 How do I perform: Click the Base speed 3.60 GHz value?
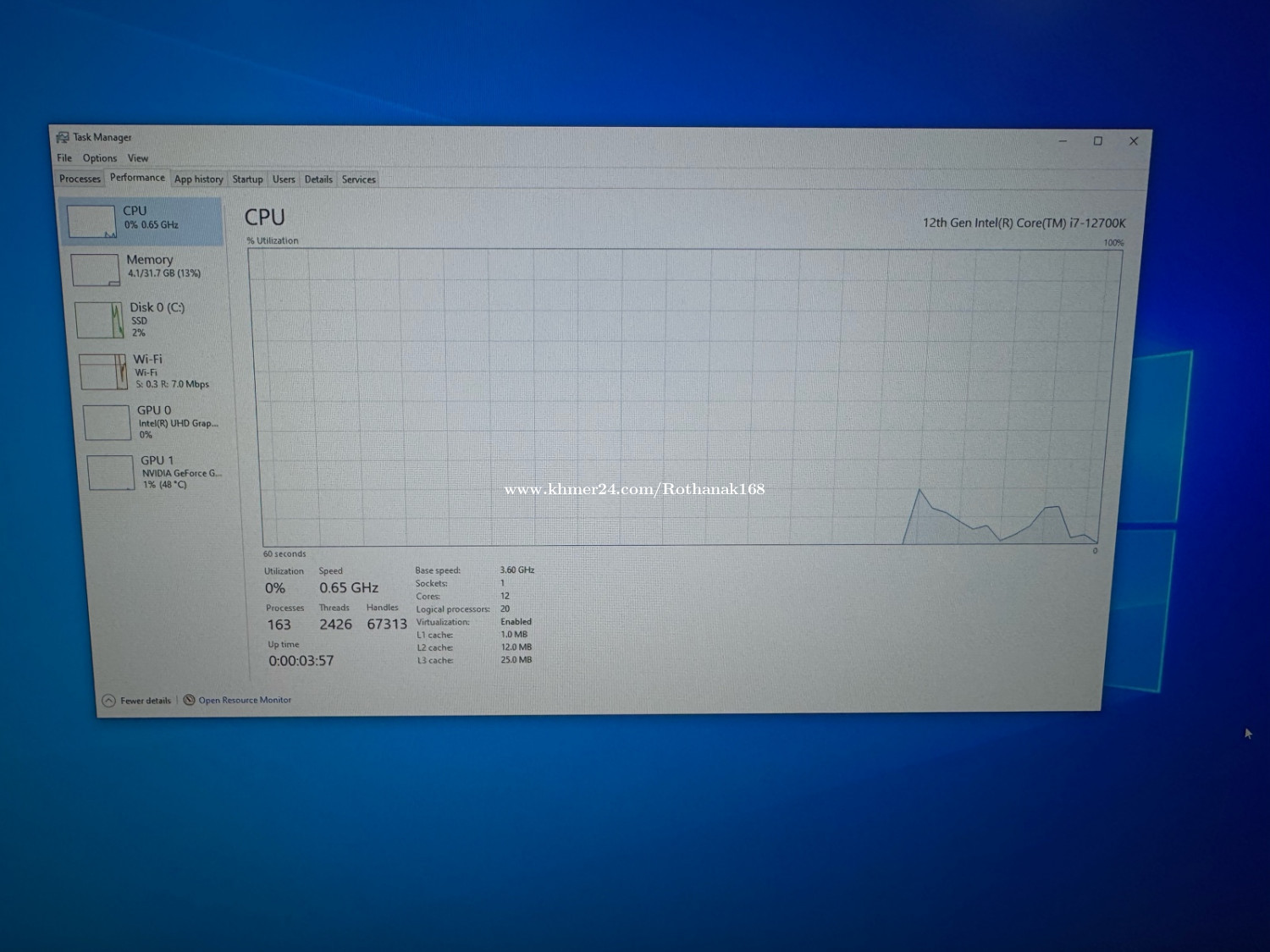coord(517,570)
